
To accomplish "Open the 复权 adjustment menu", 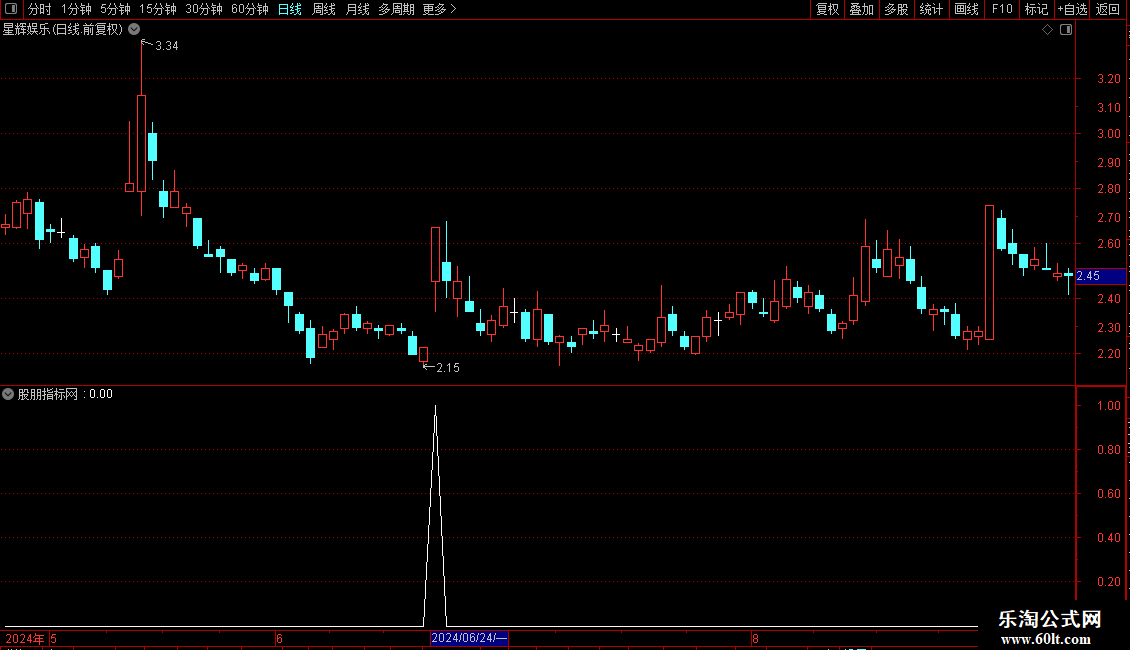I will click(x=827, y=9).
